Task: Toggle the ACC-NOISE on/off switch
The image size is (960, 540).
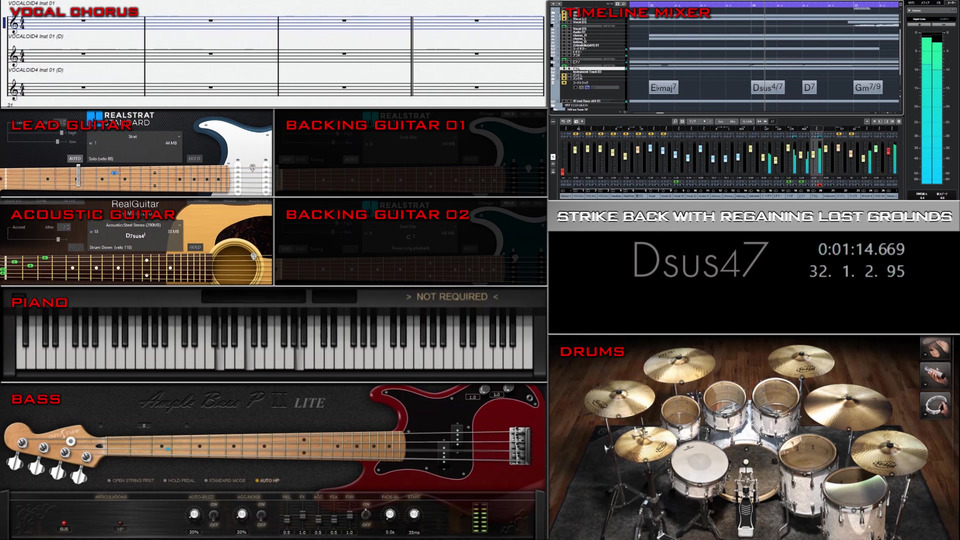Action: [261, 514]
